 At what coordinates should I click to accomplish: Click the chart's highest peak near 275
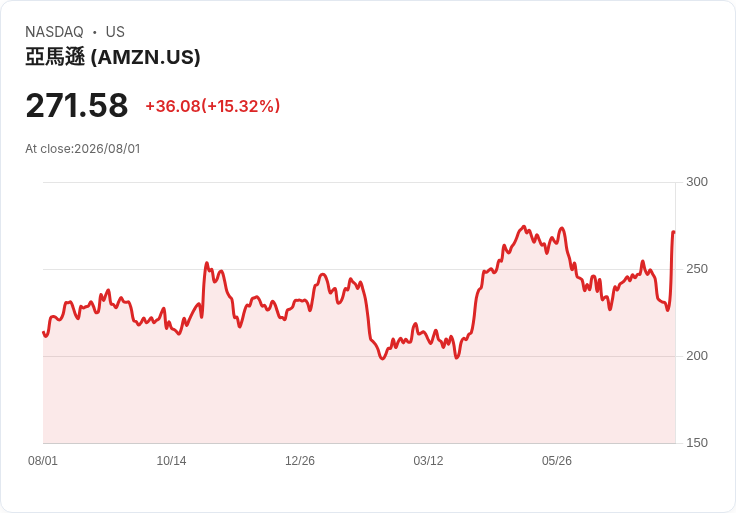(x=524, y=227)
